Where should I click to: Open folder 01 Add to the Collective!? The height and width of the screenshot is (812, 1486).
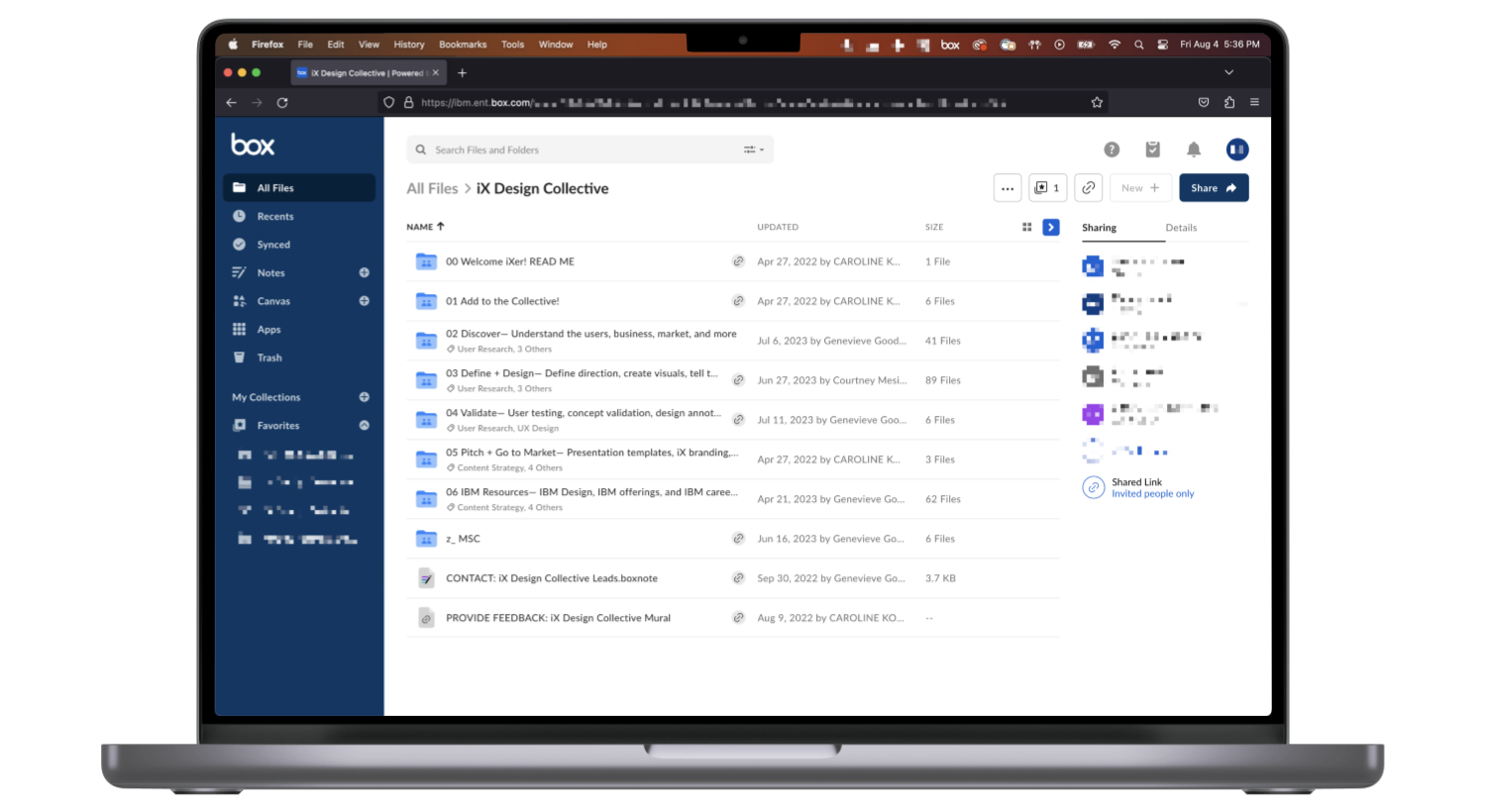(x=502, y=301)
